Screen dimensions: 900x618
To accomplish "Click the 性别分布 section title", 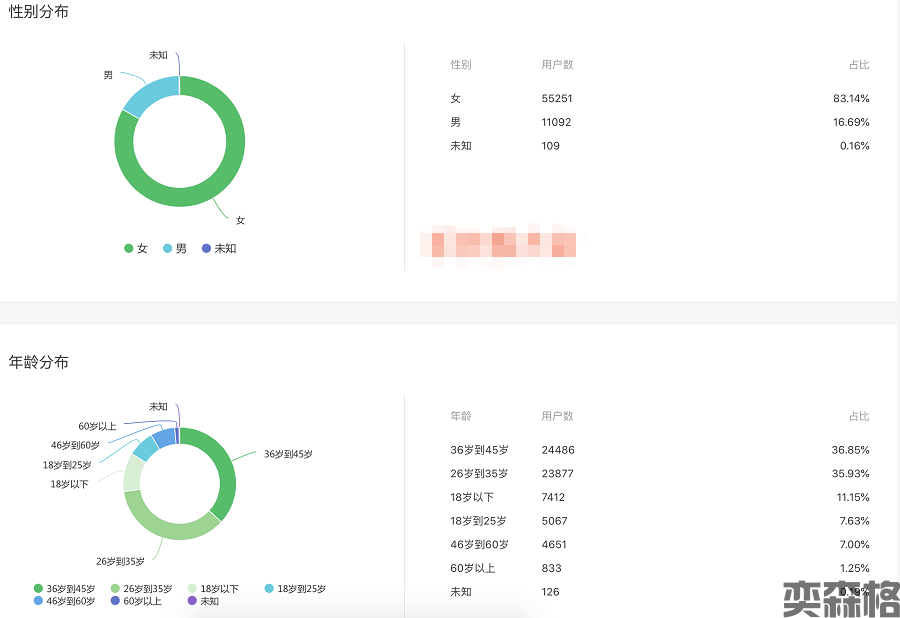I will (x=39, y=12).
